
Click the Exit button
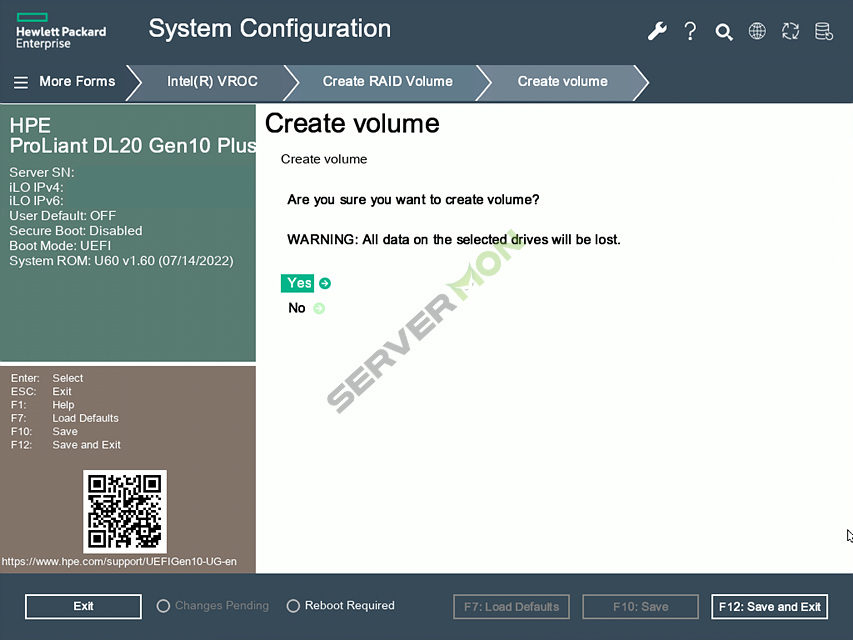pos(83,606)
